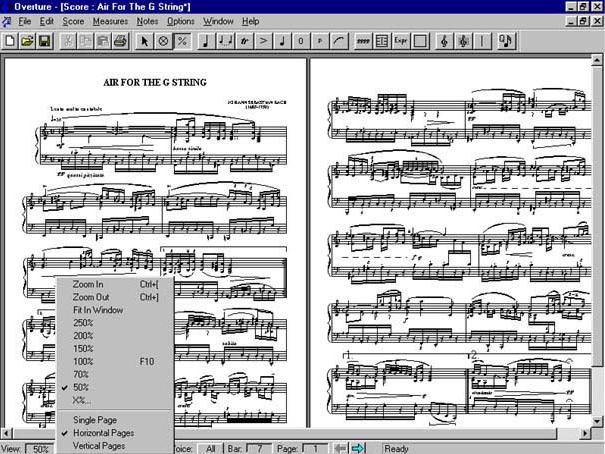This screenshot has height=454, width=605.
Task: Open the Notes menu
Action: click(147, 21)
